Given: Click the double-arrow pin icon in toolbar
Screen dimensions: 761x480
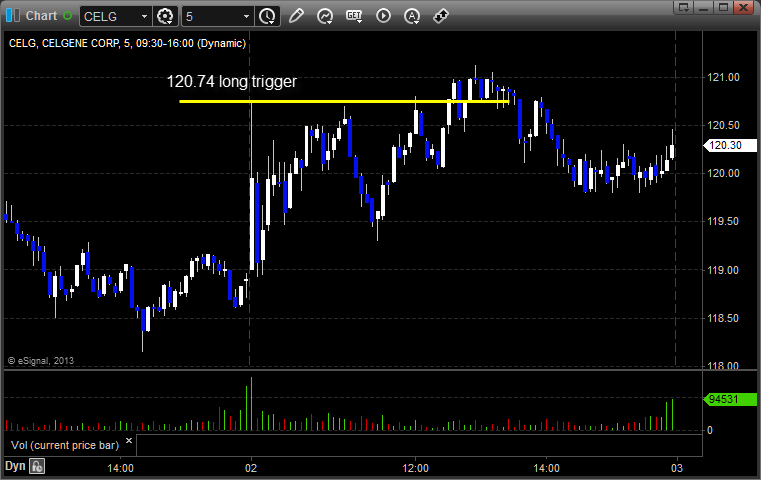Looking at the screenshot, I should point(441,16).
